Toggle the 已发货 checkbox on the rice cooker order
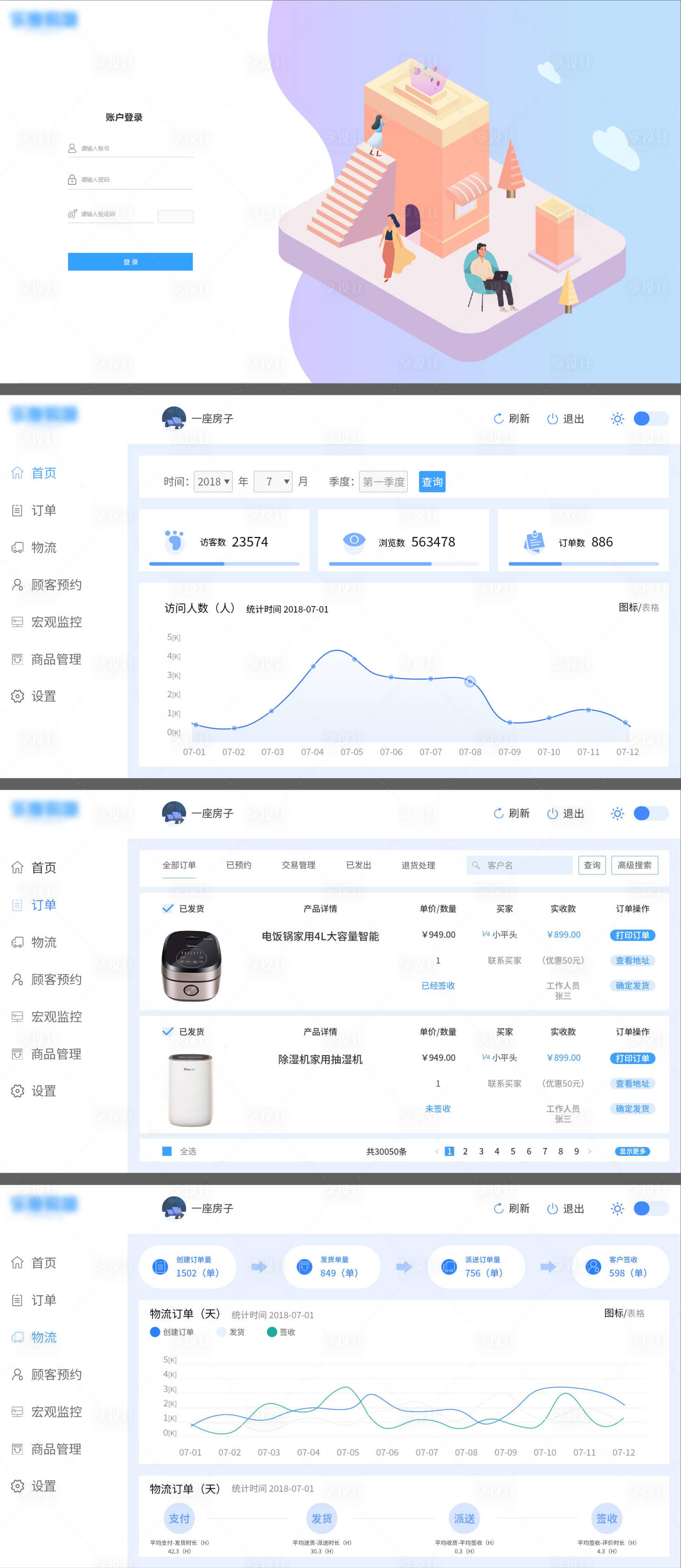The height and width of the screenshot is (1568, 681). 168,908
